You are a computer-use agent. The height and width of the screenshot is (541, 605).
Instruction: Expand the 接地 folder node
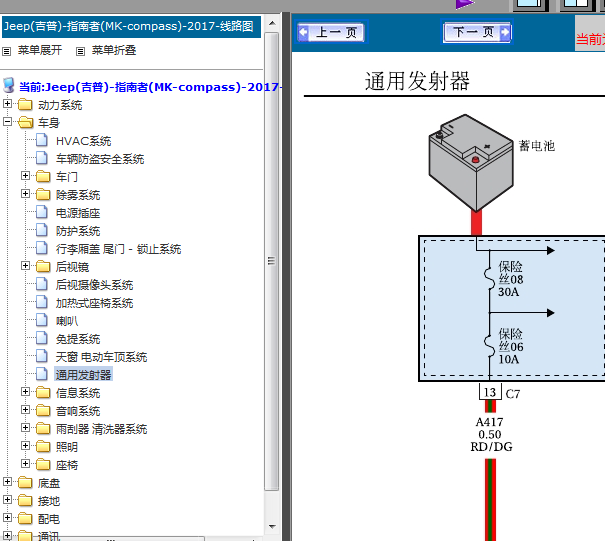(x=7, y=500)
